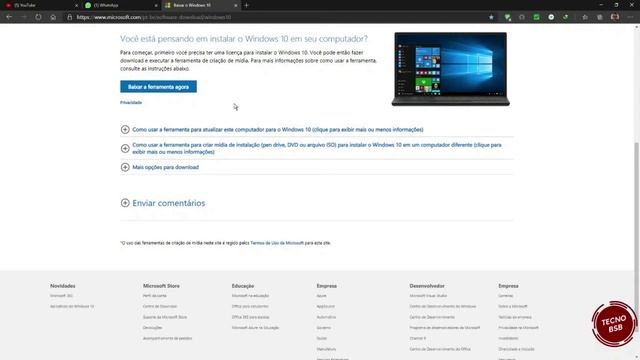Open the browser settings ellipsis menu
640x360 pixels.
[x=631, y=17]
